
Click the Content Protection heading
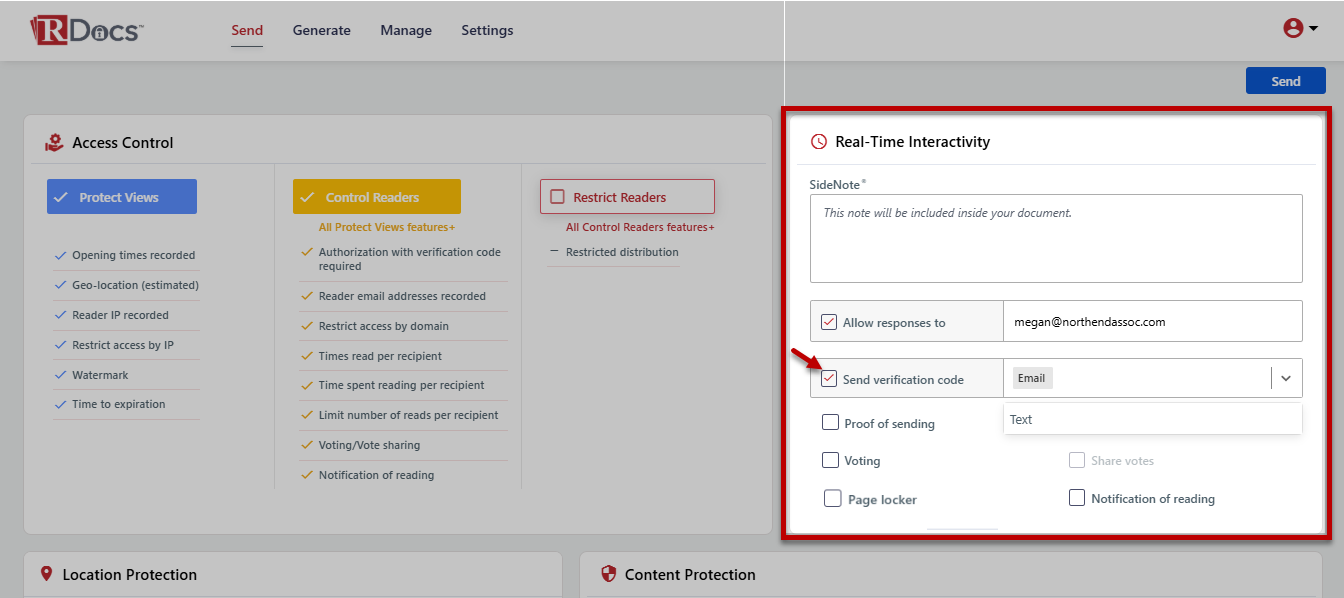[x=690, y=574]
